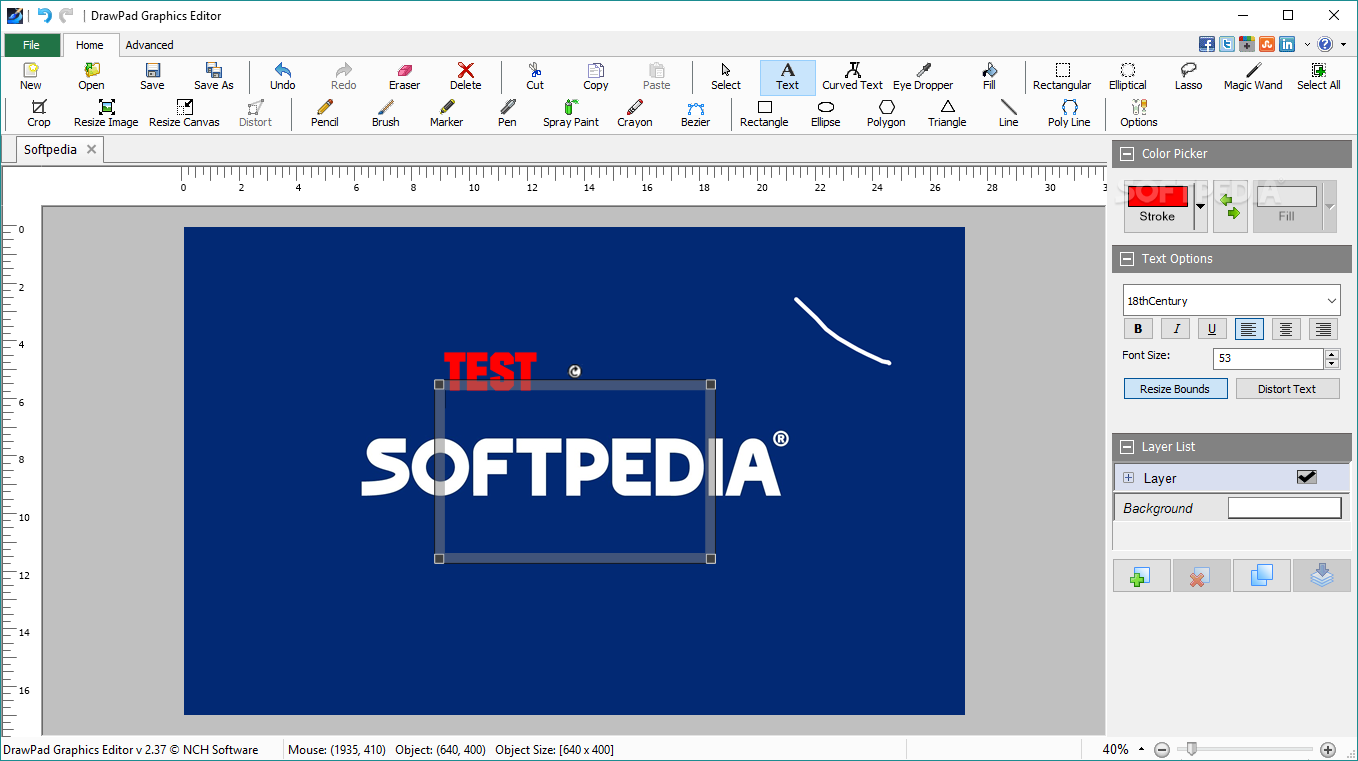Collapse the Text Options panel
Image resolution: width=1358 pixels, height=761 pixels.
coord(1126,258)
